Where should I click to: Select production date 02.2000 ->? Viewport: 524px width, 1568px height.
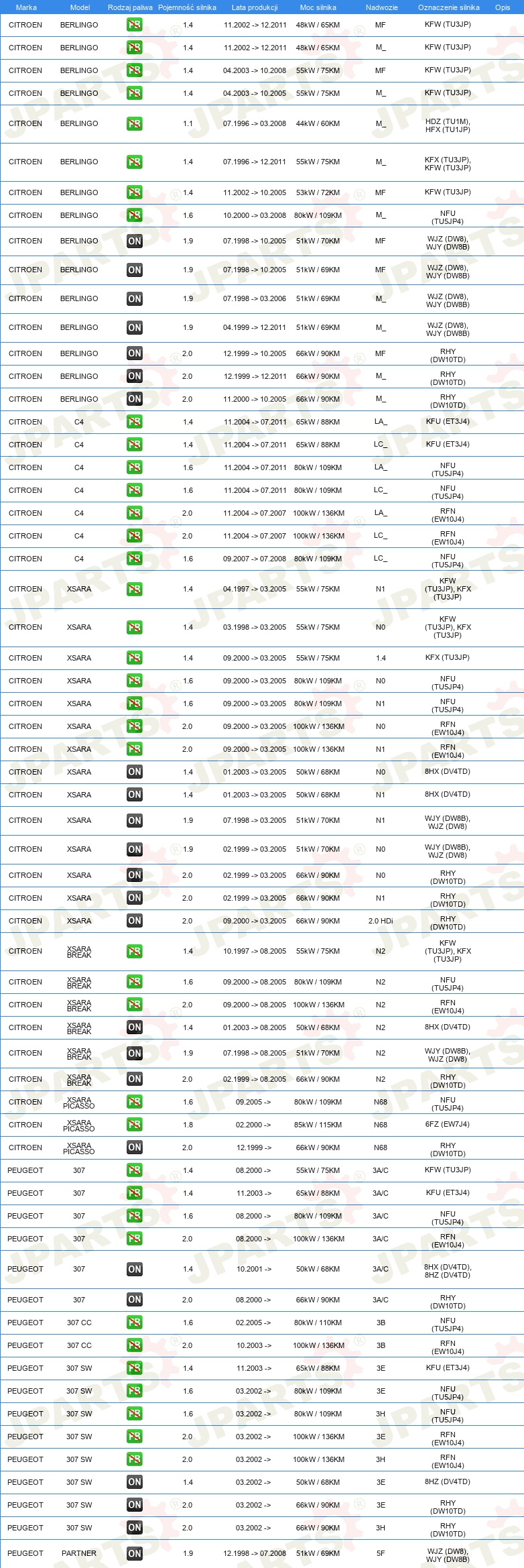pos(254,1125)
